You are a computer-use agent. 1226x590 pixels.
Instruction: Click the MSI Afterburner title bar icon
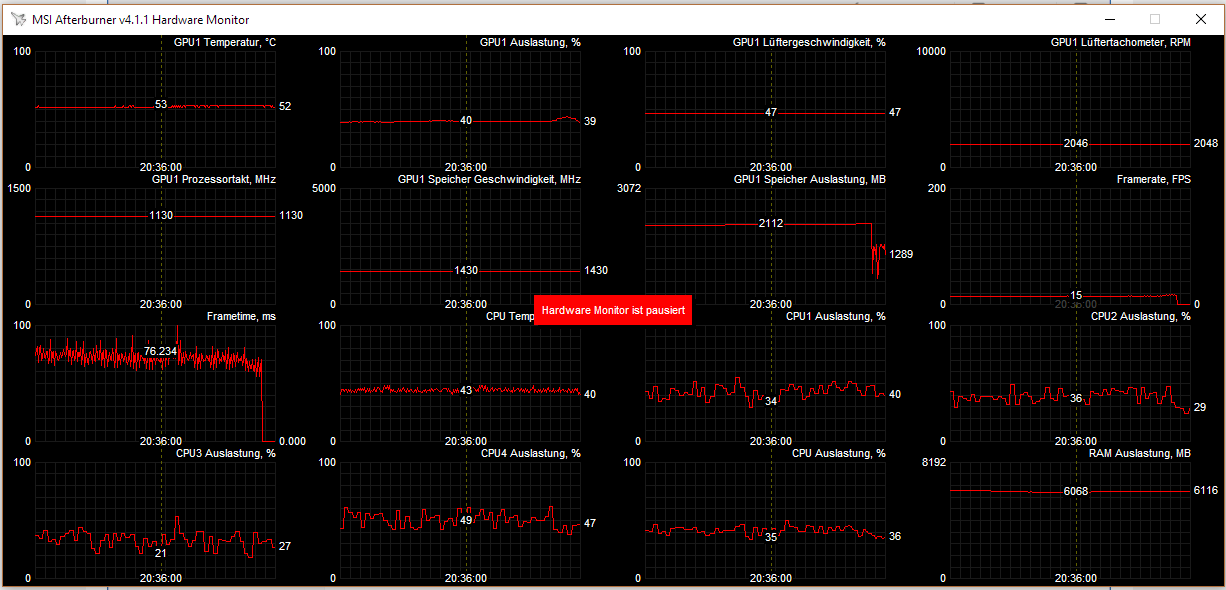point(19,19)
